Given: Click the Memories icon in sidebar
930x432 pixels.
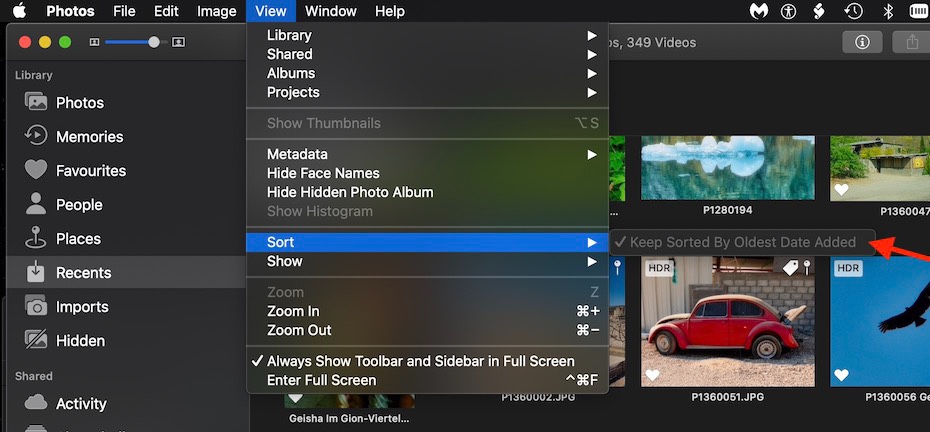Looking at the screenshot, I should click(x=36, y=135).
